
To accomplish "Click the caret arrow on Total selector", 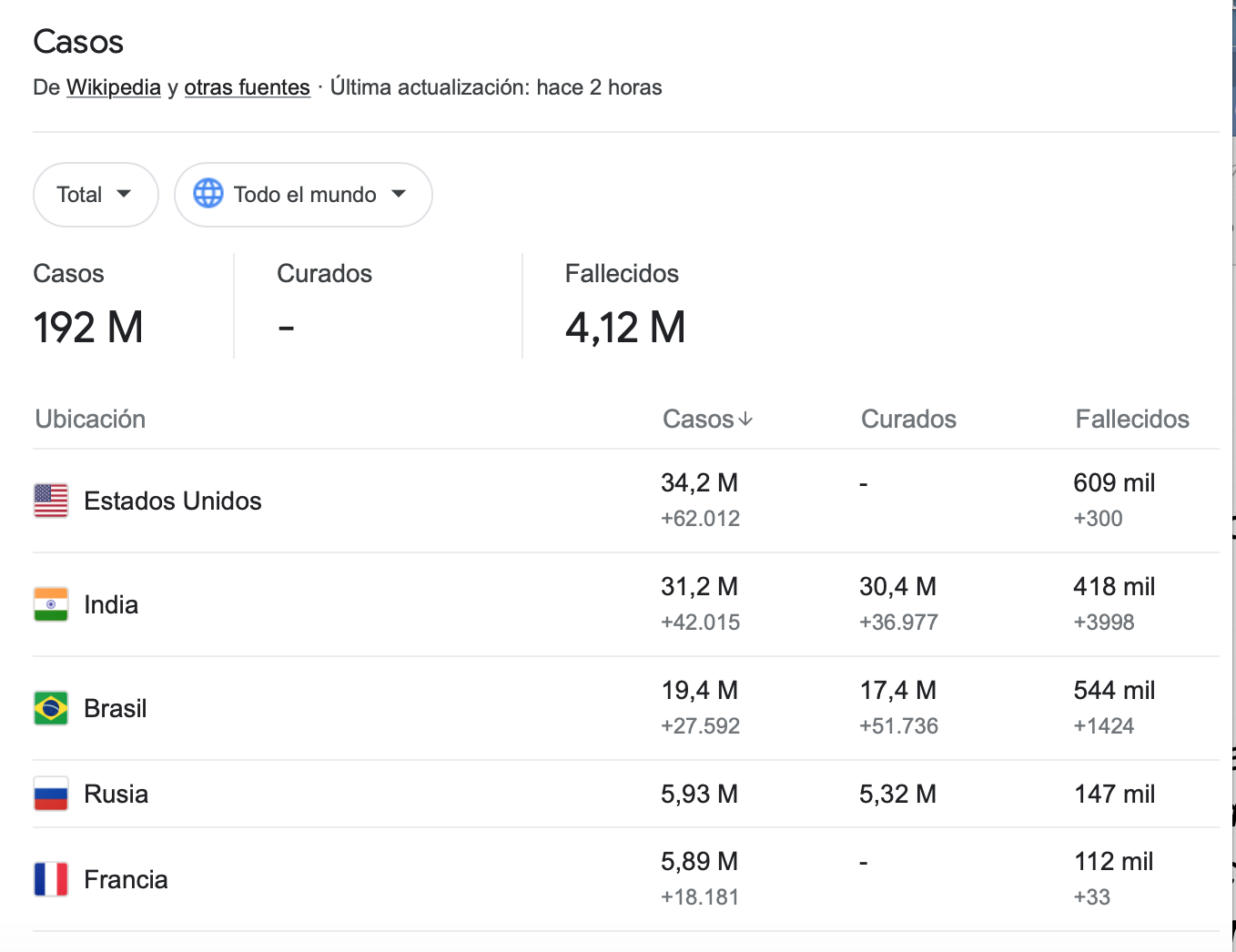I will click(x=124, y=194).
